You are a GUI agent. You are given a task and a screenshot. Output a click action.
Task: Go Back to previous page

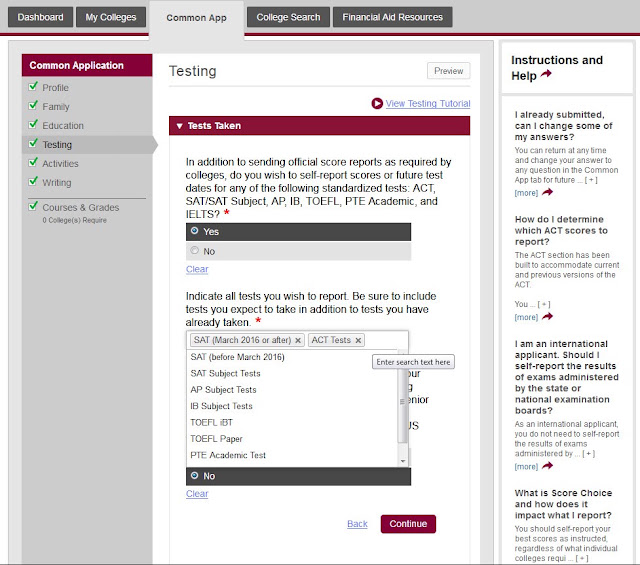coord(357,524)
